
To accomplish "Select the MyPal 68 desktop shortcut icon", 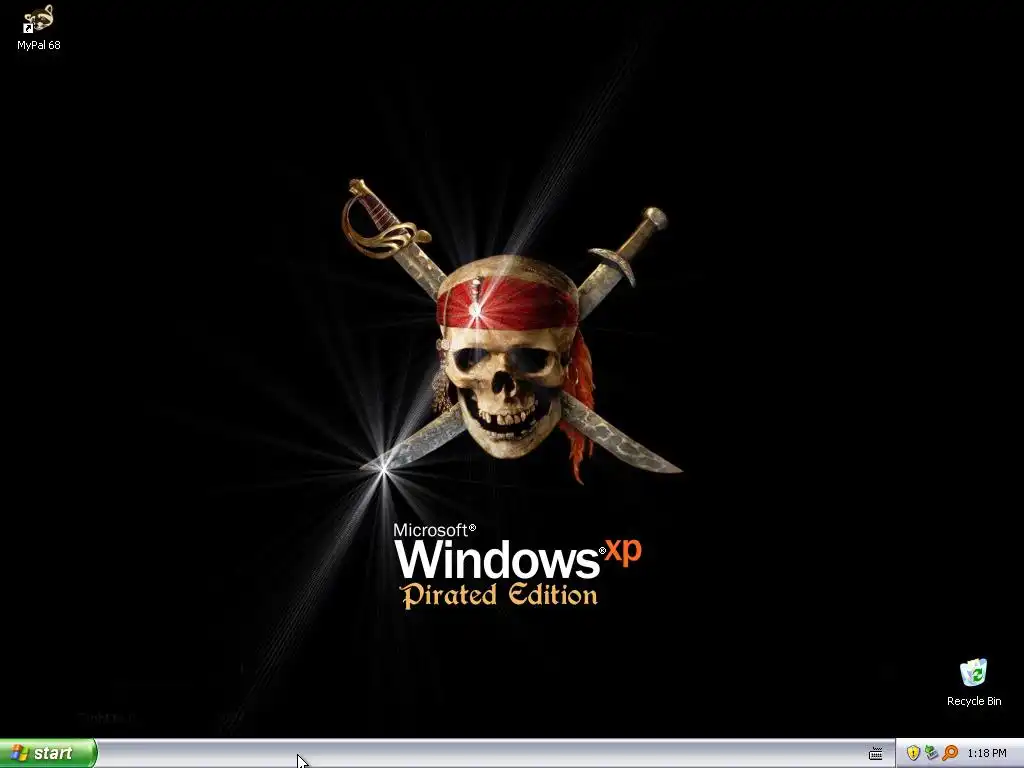I will click(x=39, y=18).
